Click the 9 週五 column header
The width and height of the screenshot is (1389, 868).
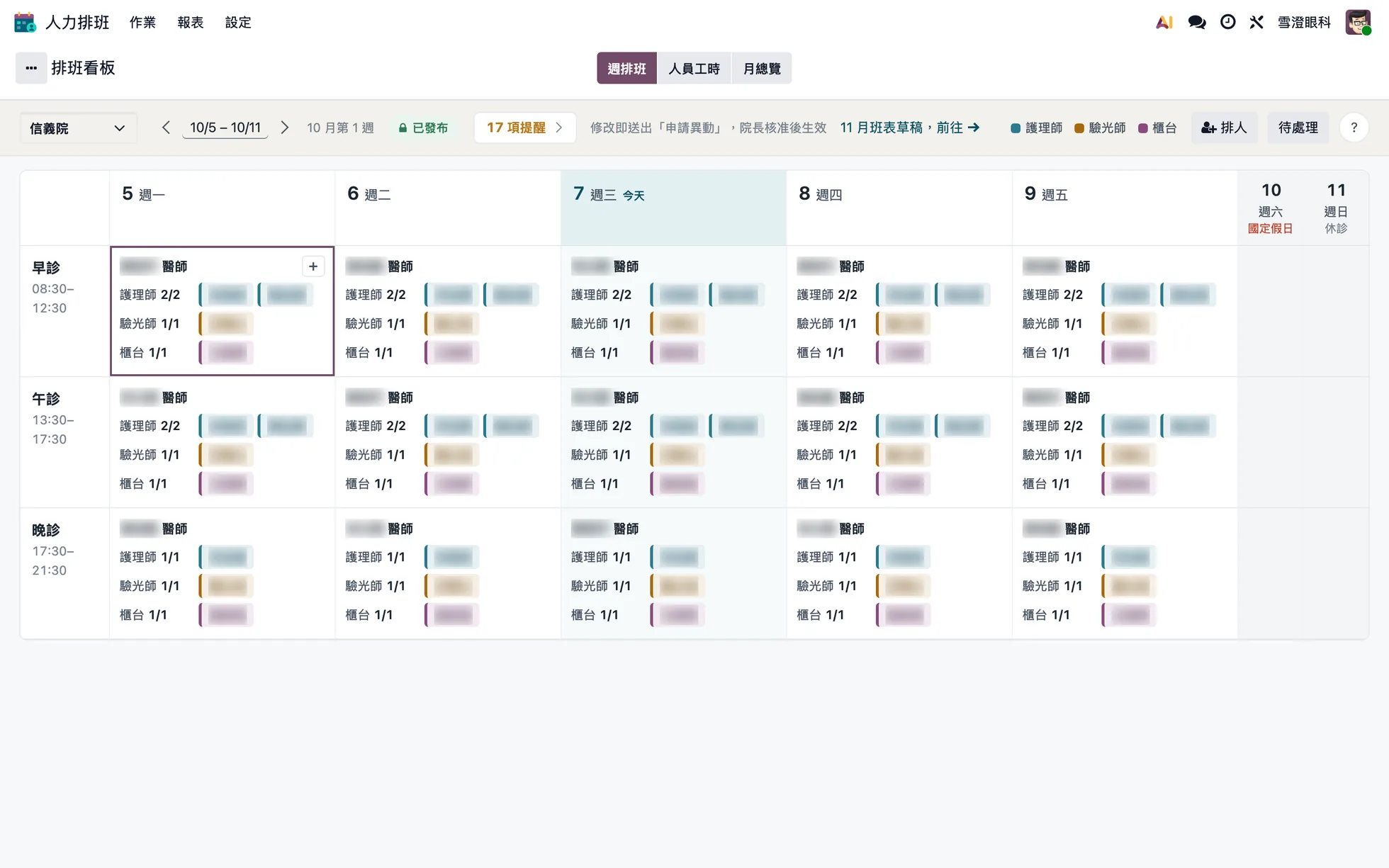tap(1125, 208)
